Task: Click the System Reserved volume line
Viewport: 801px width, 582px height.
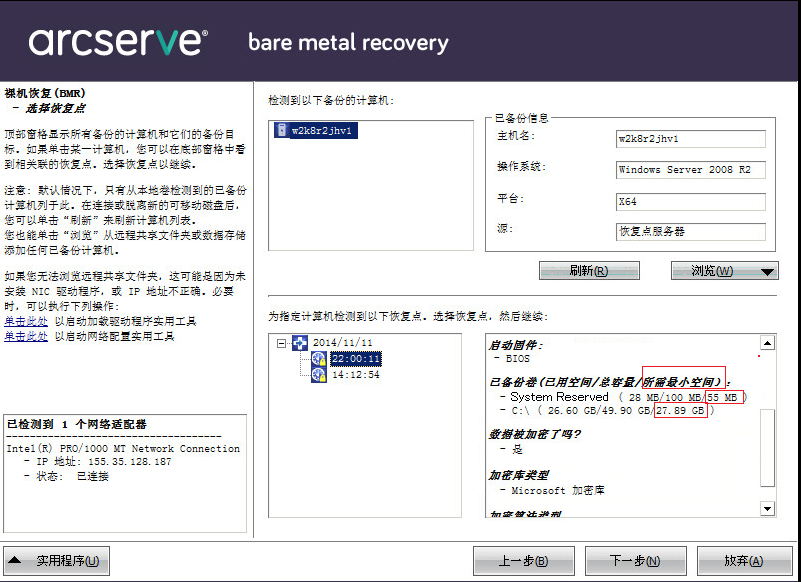Action: click(x=623, y=397)
